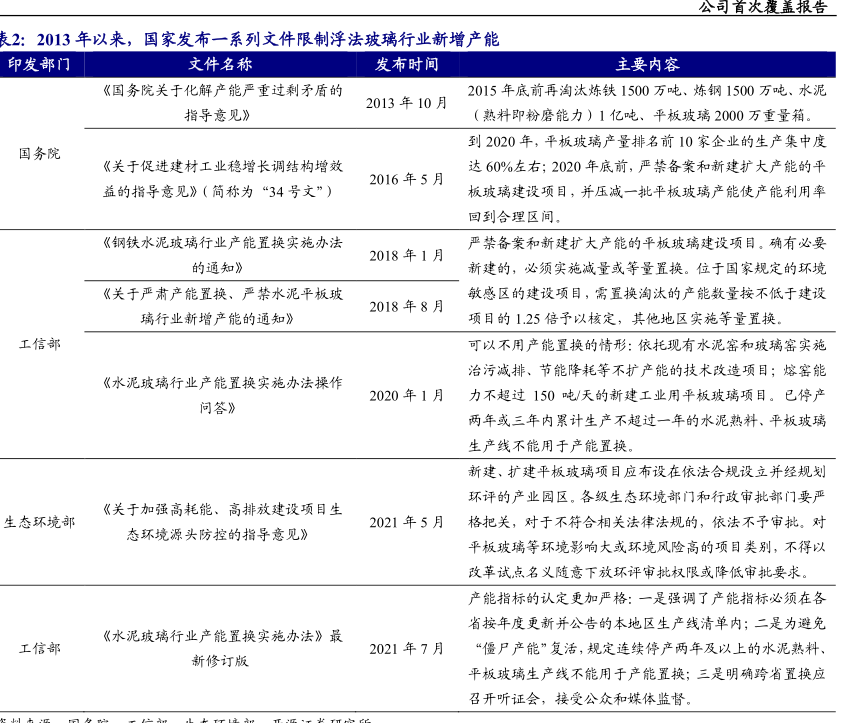Click the content cell mentioning “僵尸产能”
The width and height of the screenshot is (849, 723).
[x=647, y=648]
